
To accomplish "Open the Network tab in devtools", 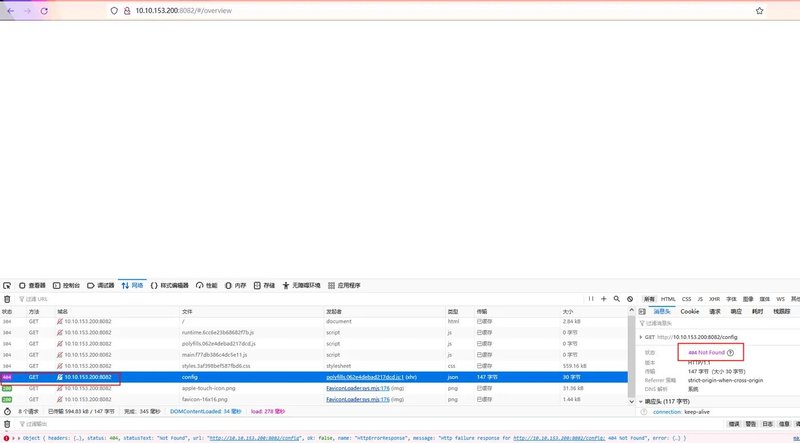I will 132,285.
